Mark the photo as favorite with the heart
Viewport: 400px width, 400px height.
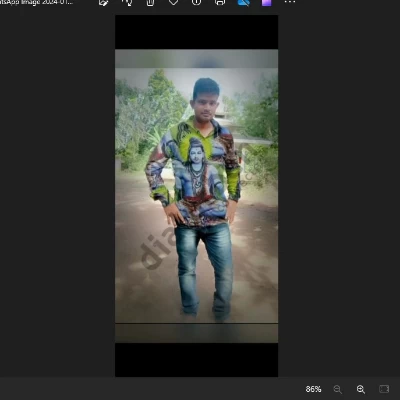pos(173,2)
